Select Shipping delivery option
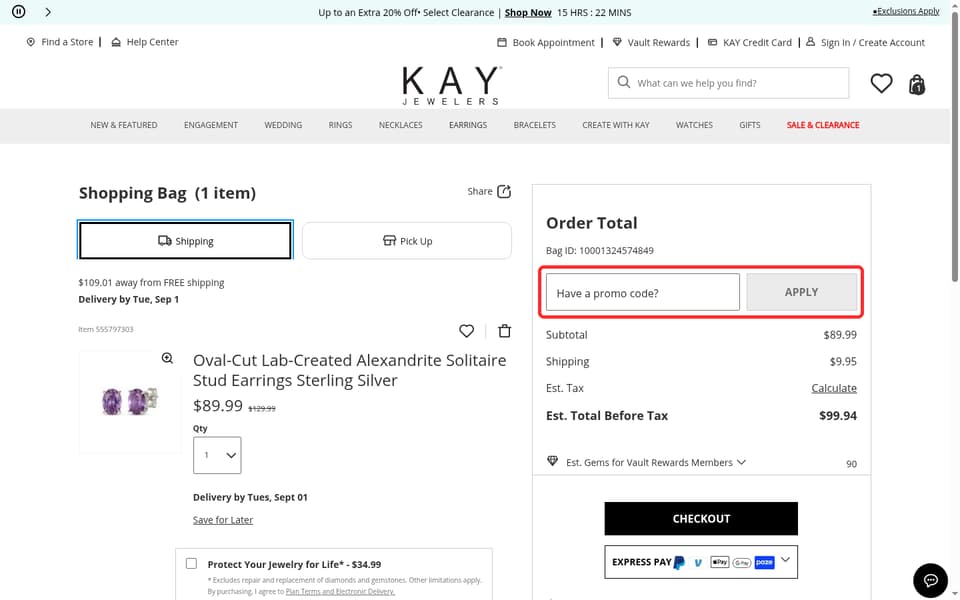The width and height of the screenshot is (960, 600). point(185,241)
